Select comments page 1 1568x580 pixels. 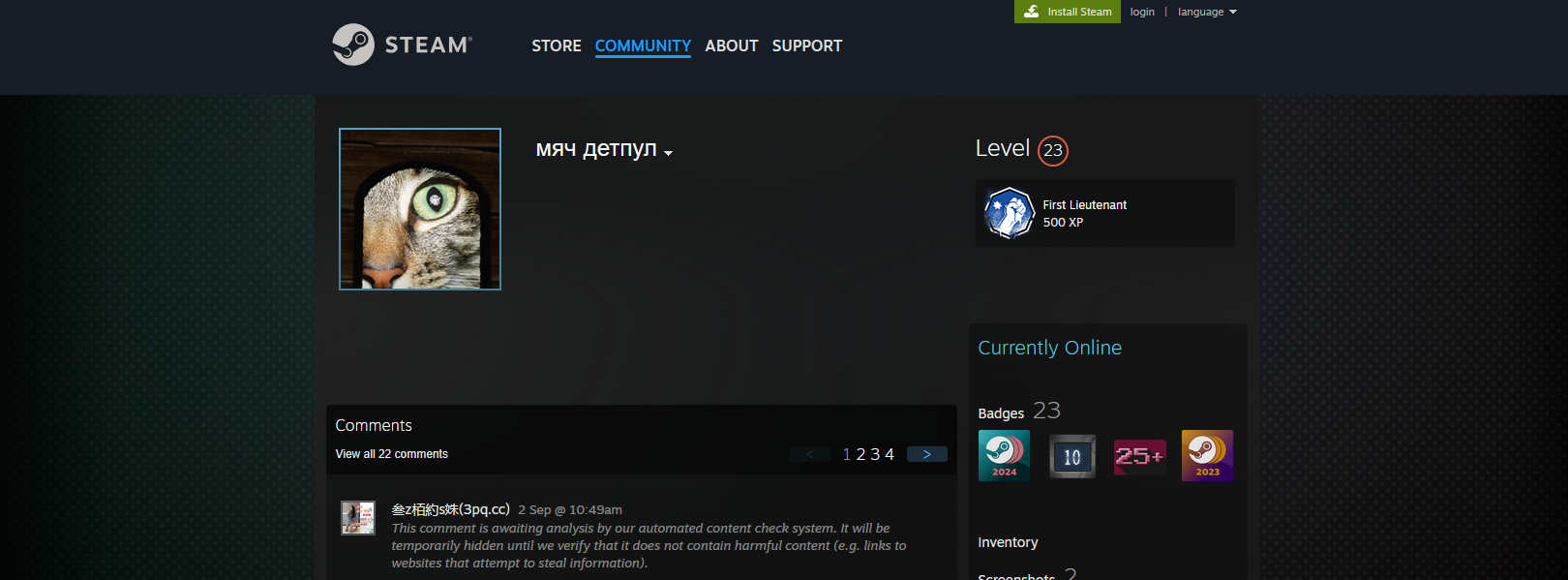point(847,454)
